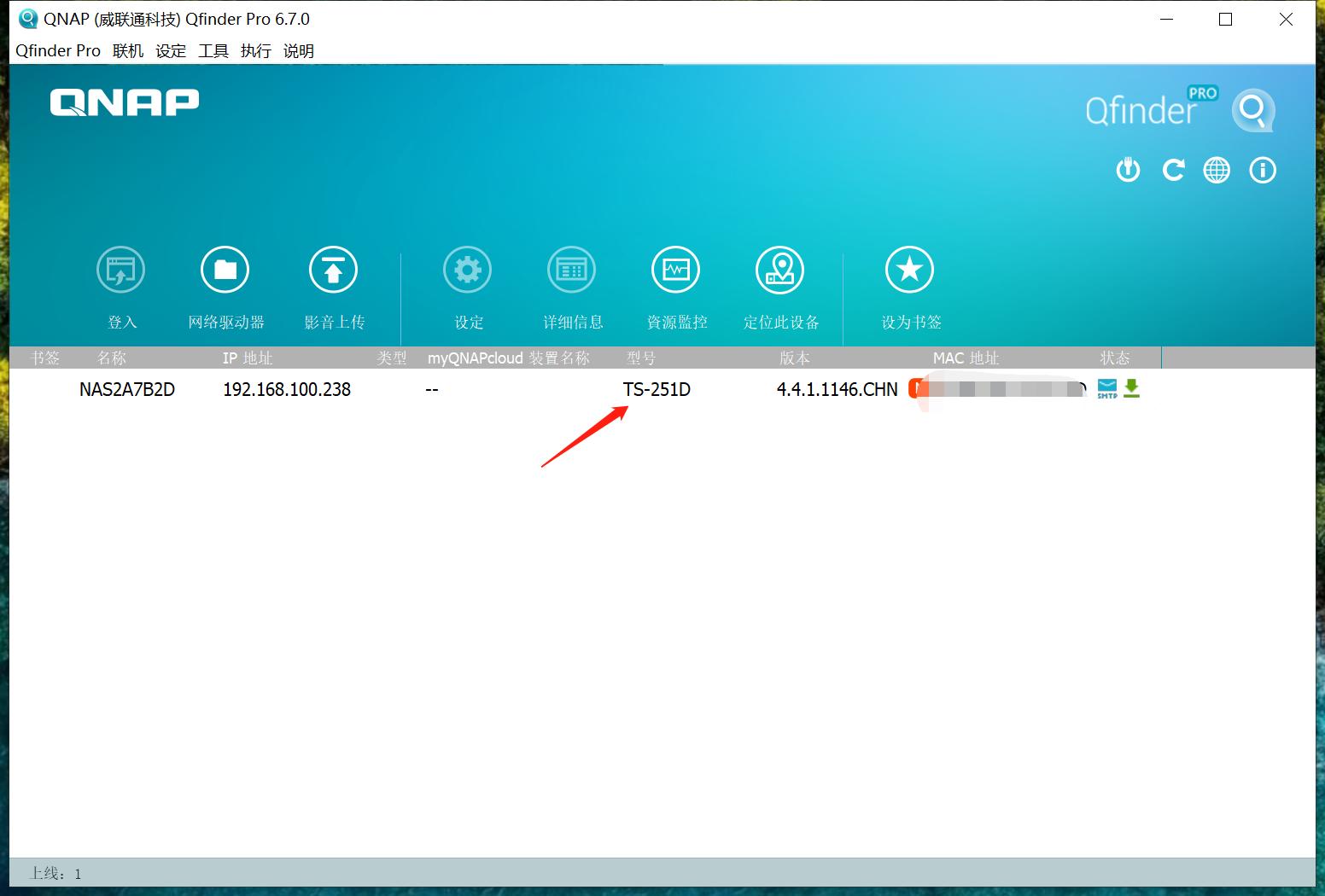1325x896 pixels.
Task: Open the Qfinder Pro menu
Action: (x=58, y=51)
